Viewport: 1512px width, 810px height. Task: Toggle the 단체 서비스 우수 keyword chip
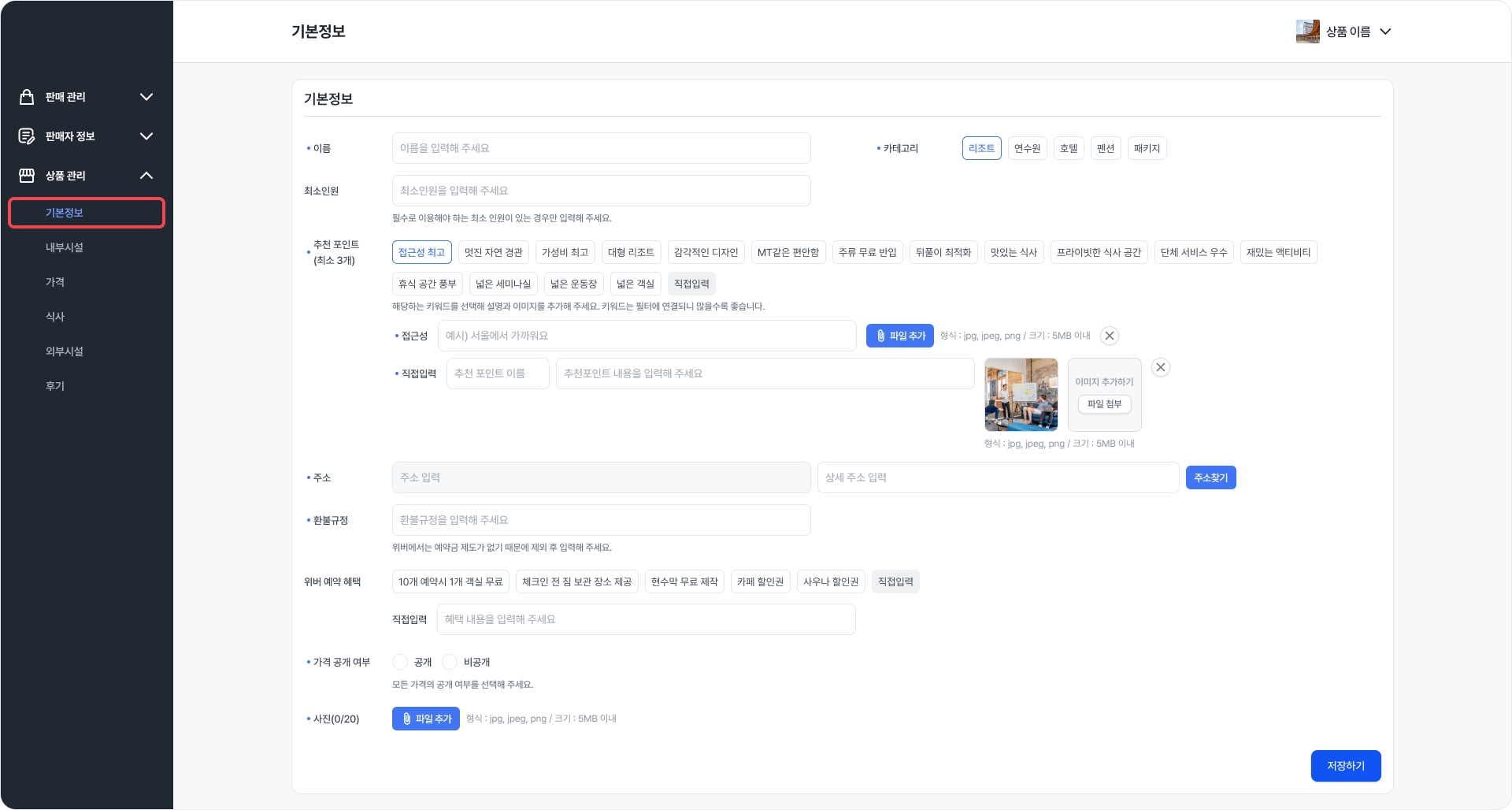click(1194, 252)
